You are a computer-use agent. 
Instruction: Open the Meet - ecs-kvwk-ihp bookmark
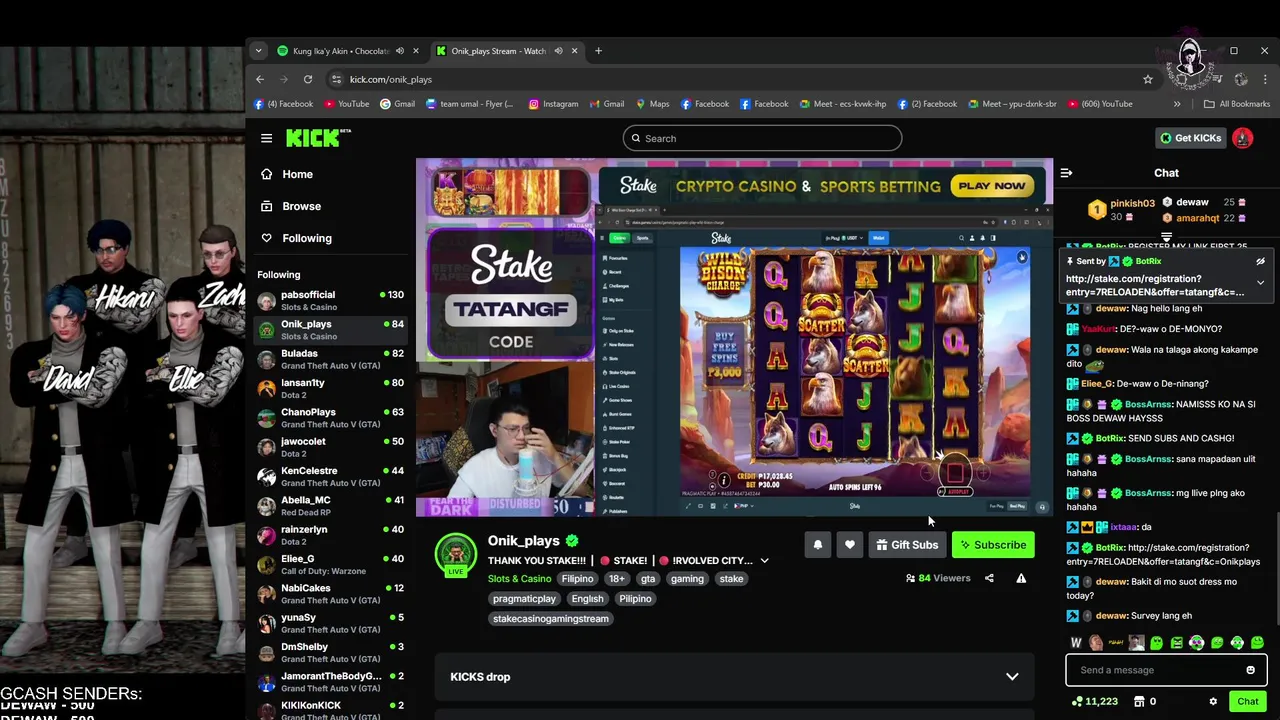tap(842, 104)
